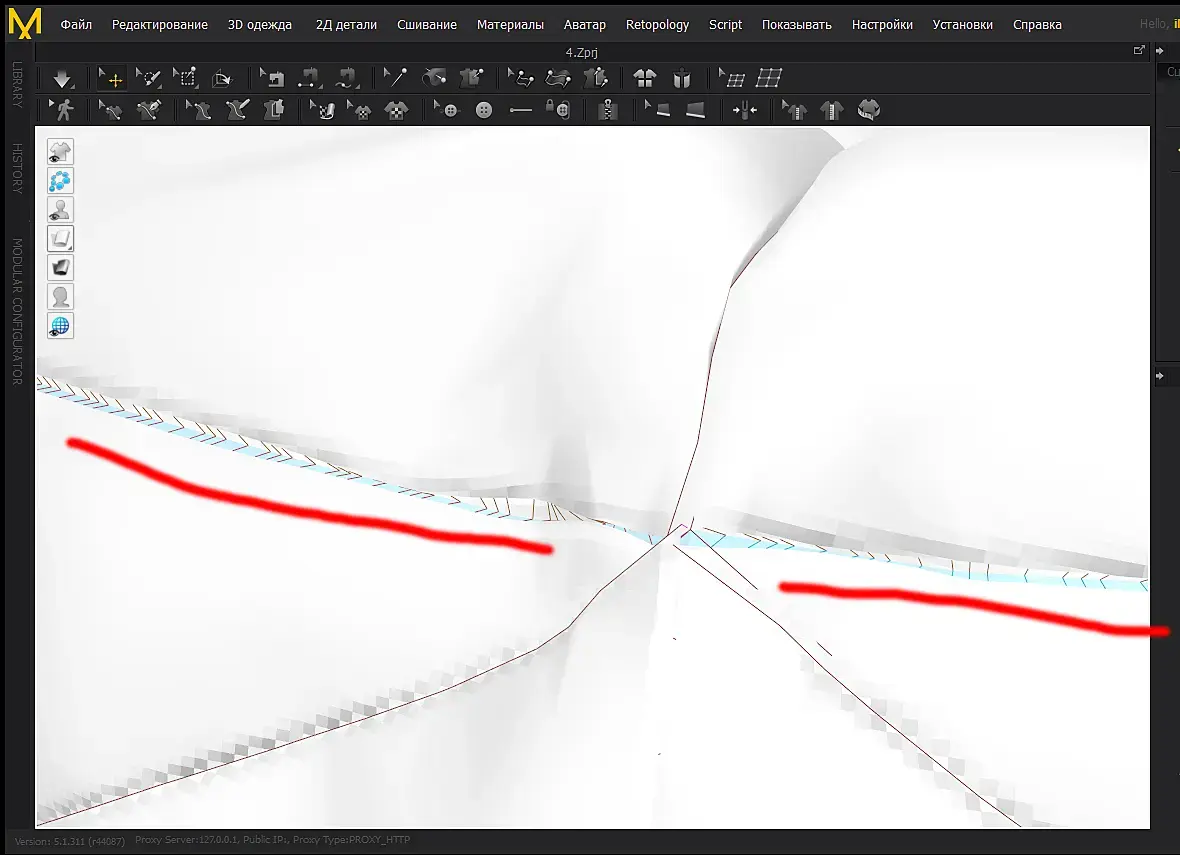The image size is (1180, 855).
Task: Select the Buttonhole line tool
Action: click(x=520, y=110)
